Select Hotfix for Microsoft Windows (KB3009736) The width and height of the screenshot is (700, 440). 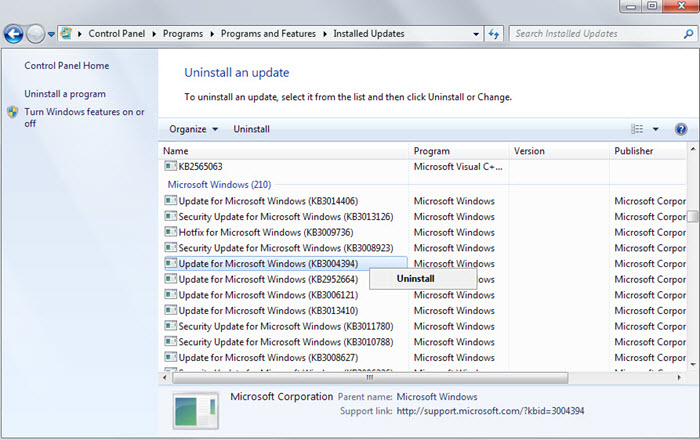(x=266, y=232)
